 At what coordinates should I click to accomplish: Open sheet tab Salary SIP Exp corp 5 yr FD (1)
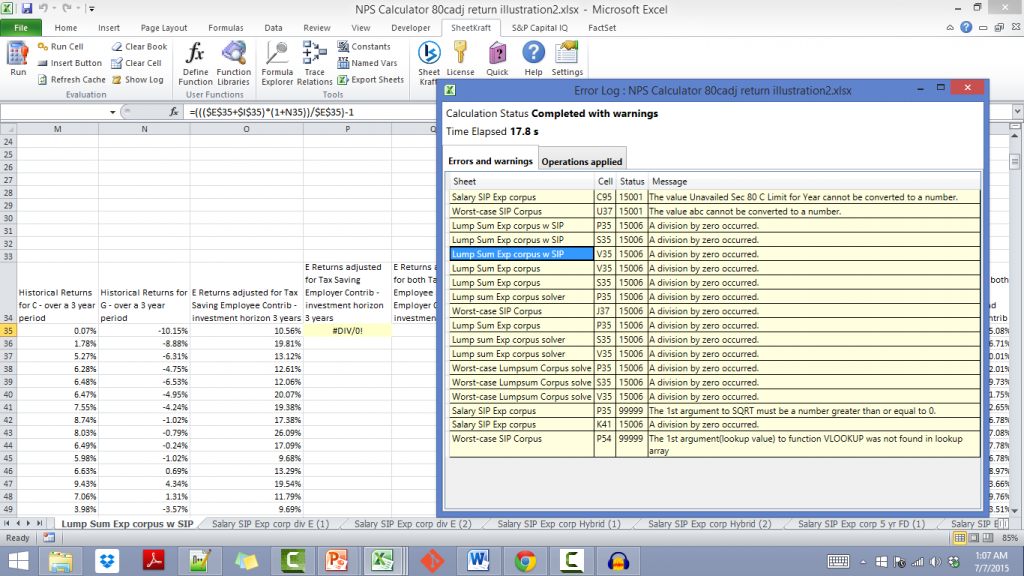click(861, 524)
